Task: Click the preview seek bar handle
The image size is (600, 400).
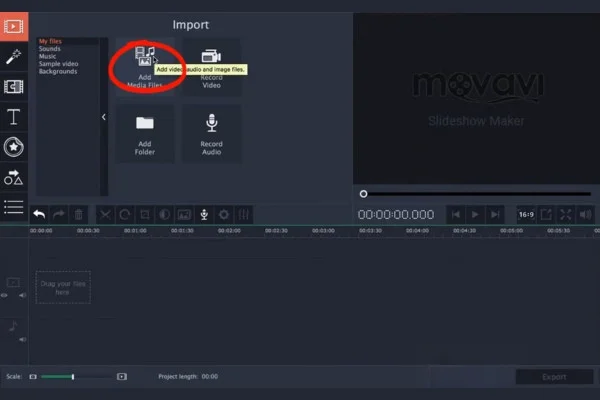Action: [x=364, y=194]
